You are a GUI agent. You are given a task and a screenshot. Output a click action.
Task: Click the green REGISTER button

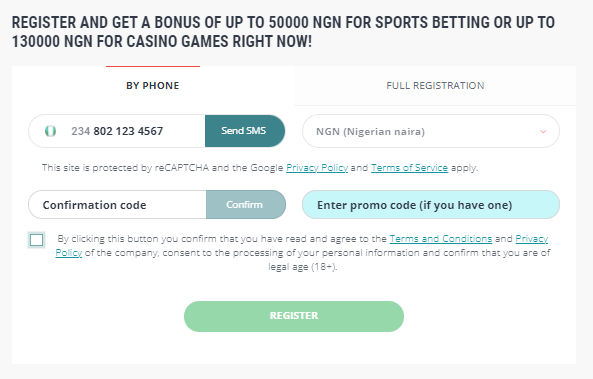(294, 316)
